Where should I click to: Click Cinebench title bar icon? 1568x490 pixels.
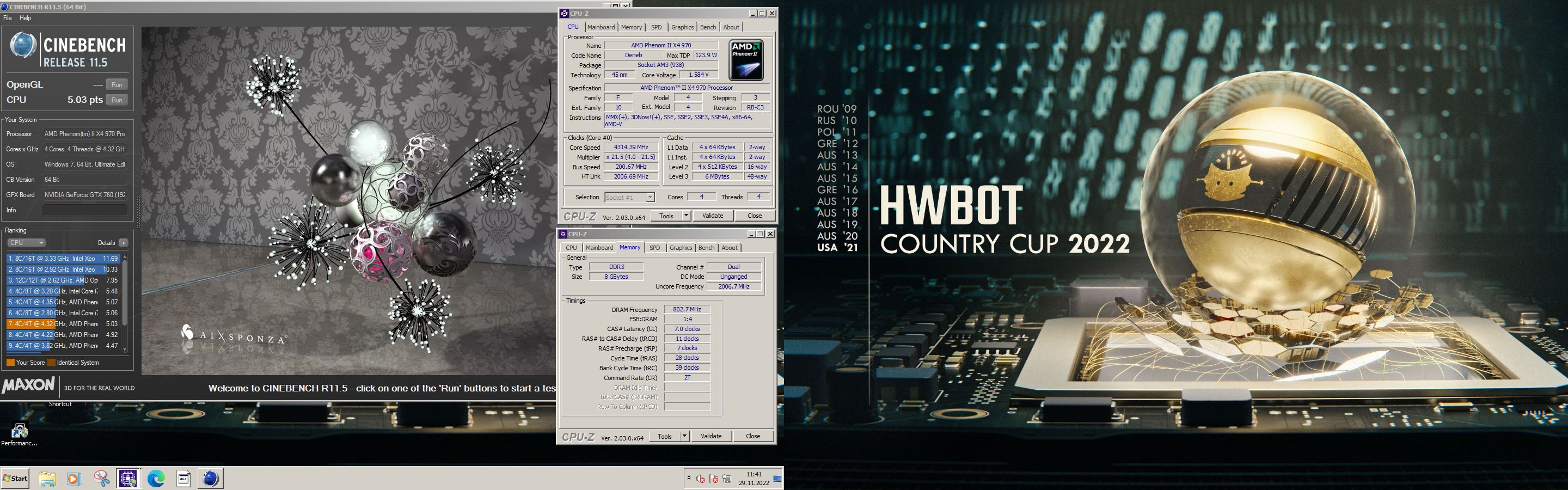[5, 7]
